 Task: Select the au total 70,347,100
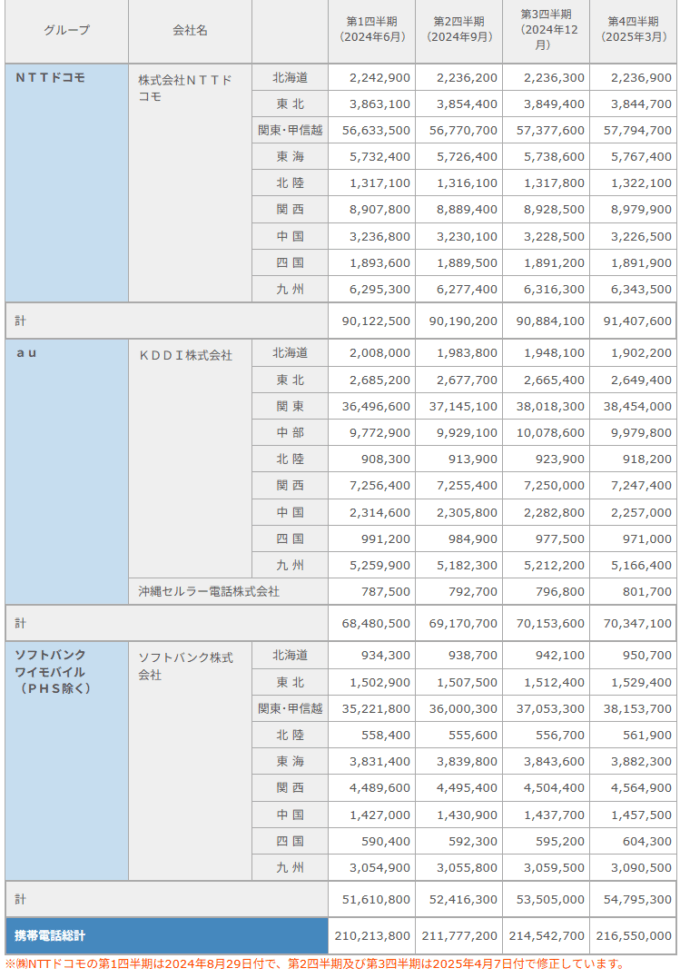pos(638,624)
